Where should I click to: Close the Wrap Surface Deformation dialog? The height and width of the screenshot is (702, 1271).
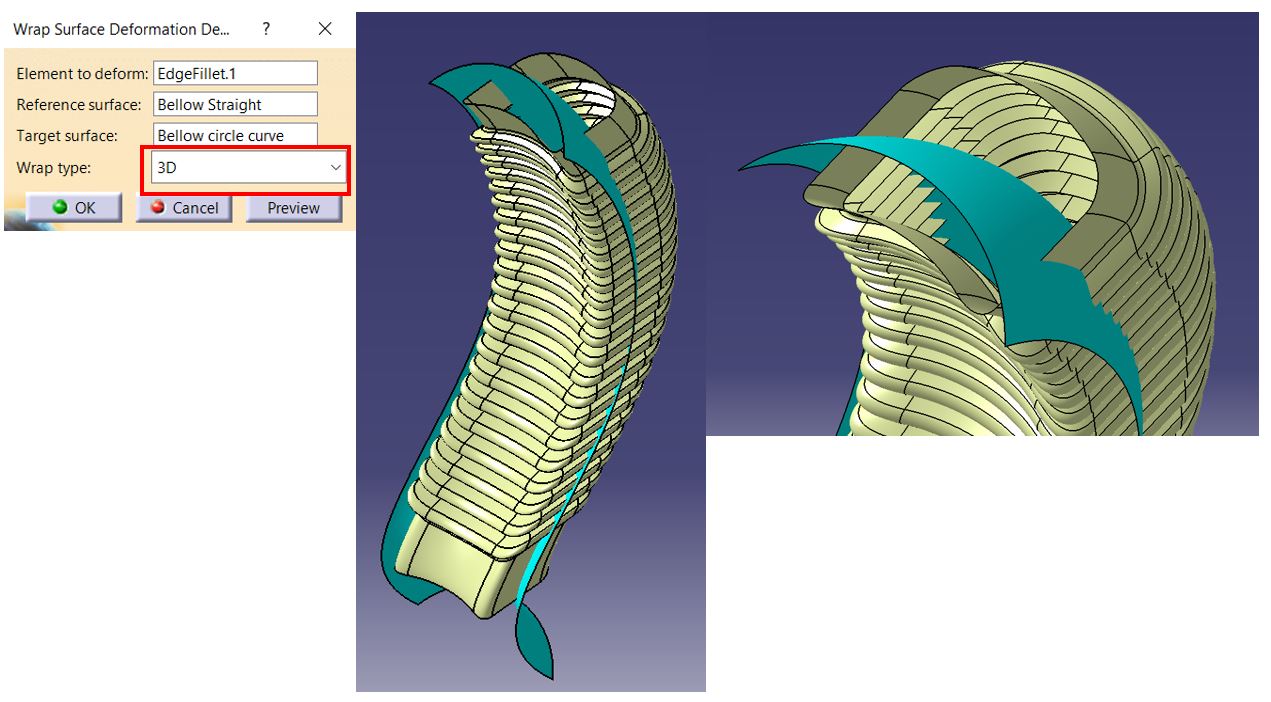point(324,29)
